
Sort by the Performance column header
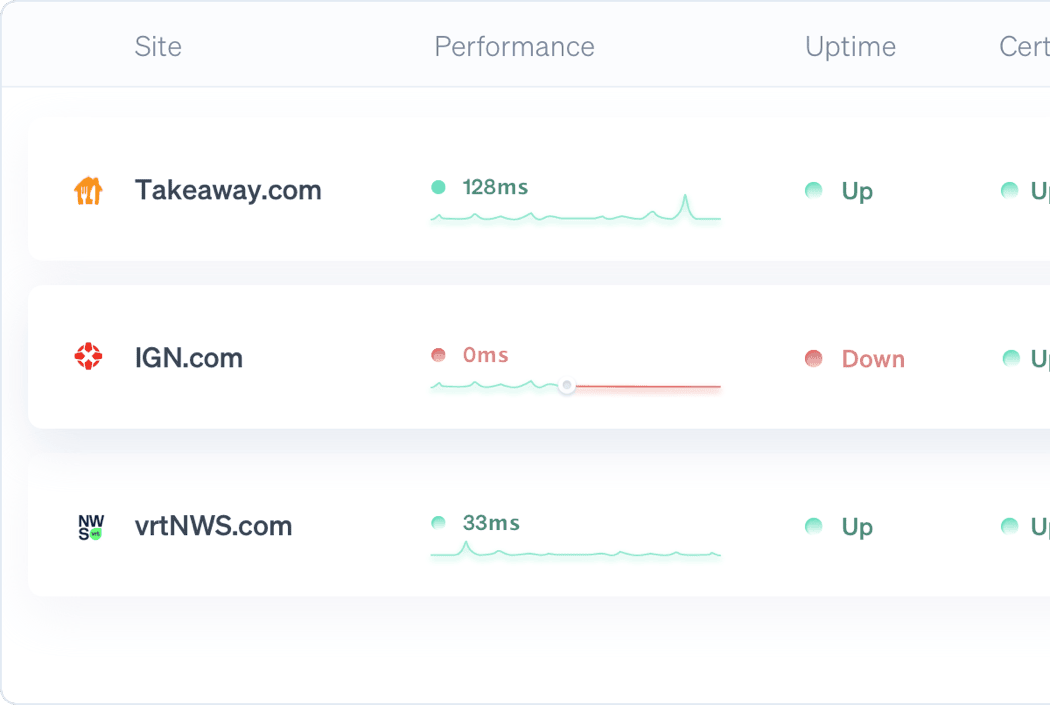pyautogui.click(x=514, y=47)
